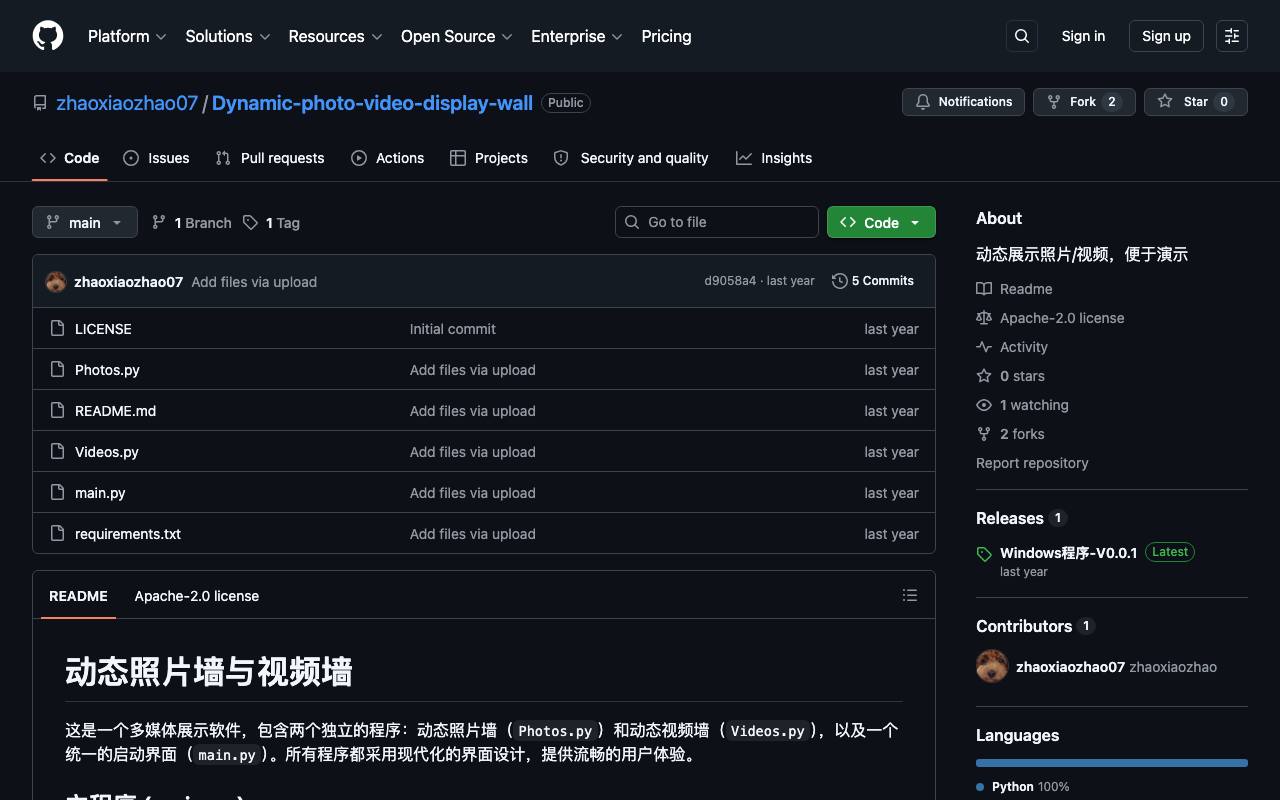Click the pulse icon beside Activity

click(x=984, y=347)
